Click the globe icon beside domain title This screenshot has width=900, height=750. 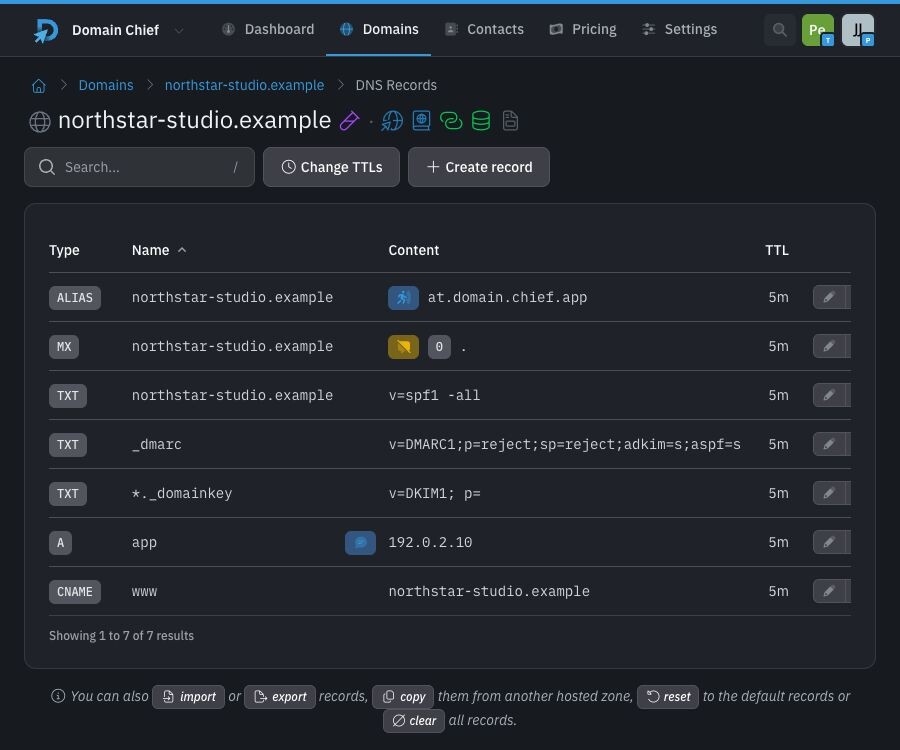tap(40, 122)
